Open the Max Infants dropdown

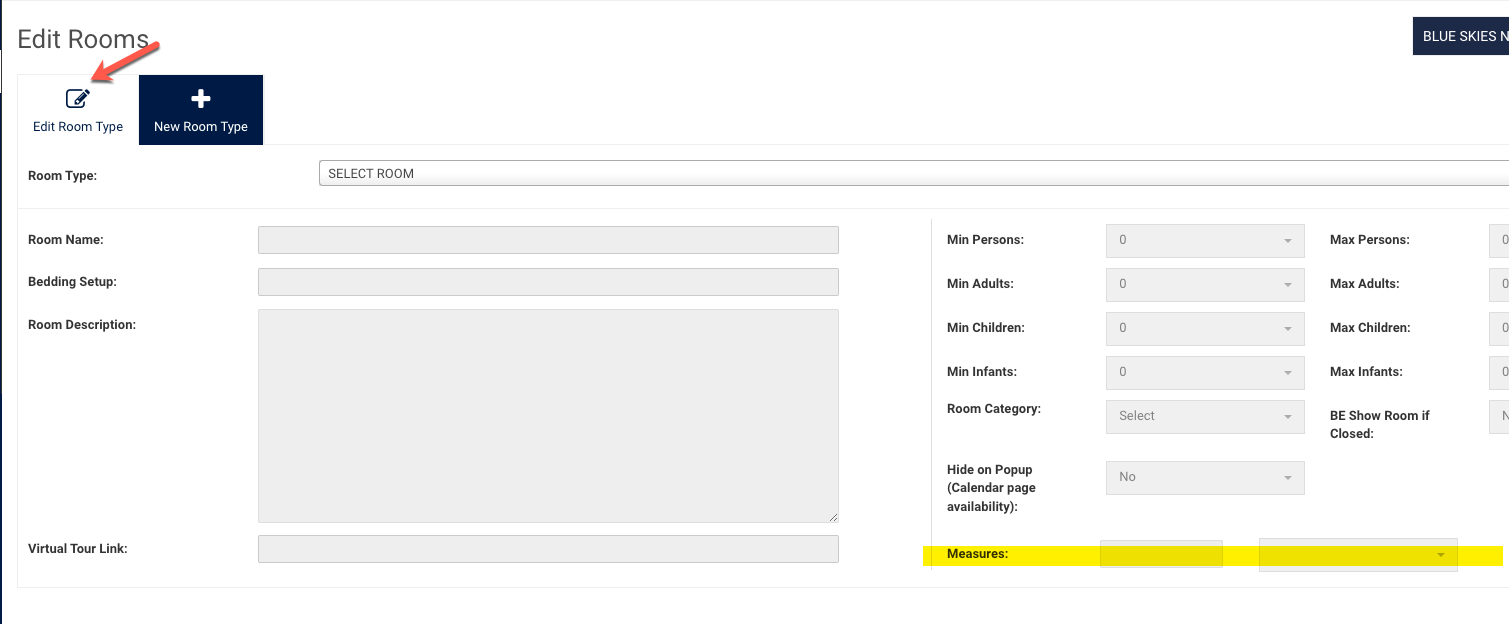coord(1499,372)
